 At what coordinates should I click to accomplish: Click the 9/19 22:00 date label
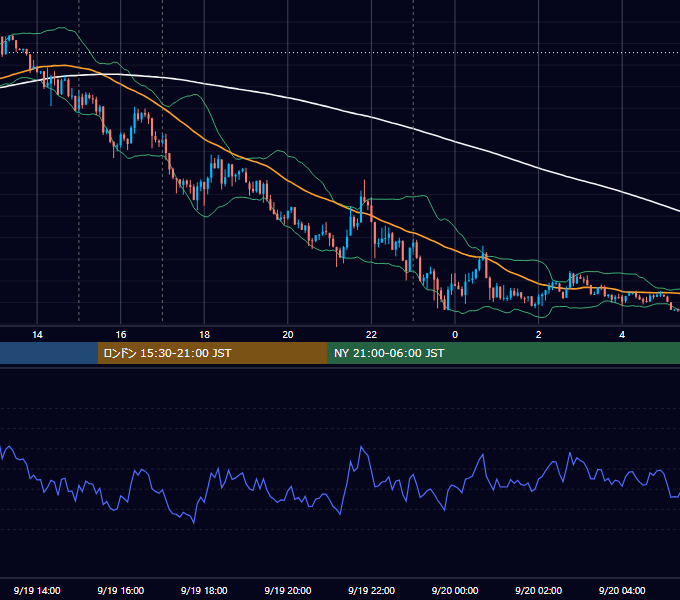[372, 590]
